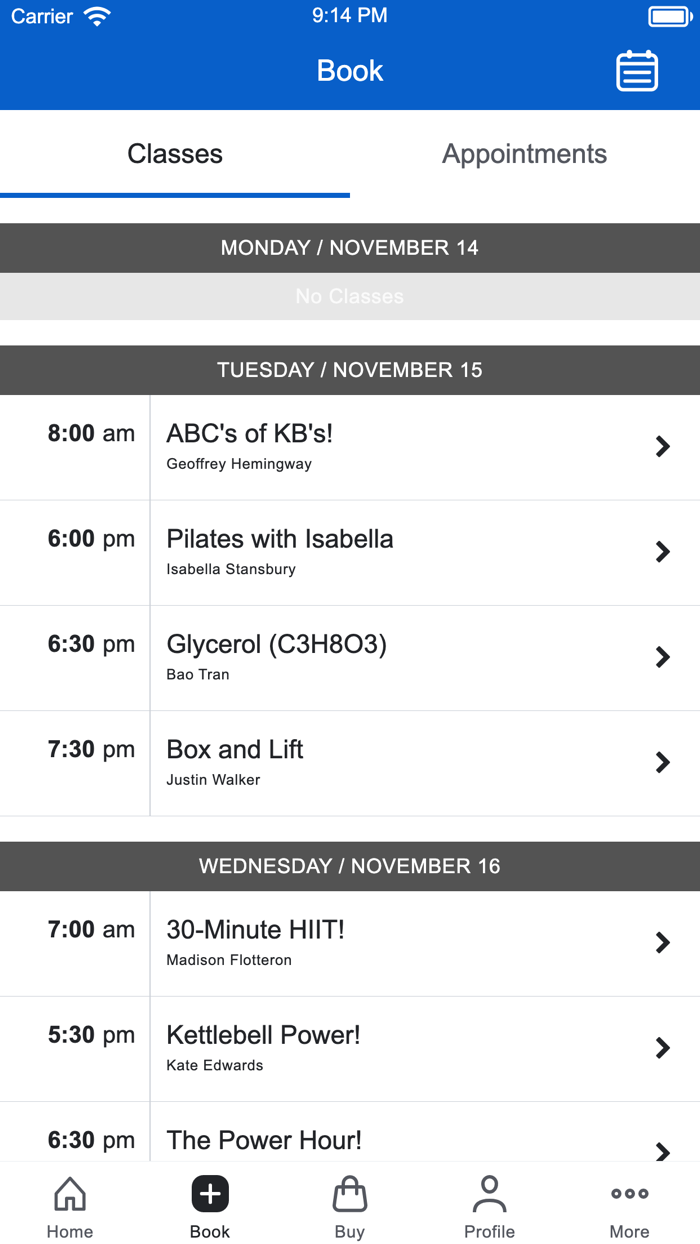Tap the 8:00 am time slot
This screenshot has width=700, height=1244.
pyautogui.click(x=91, y=434)
